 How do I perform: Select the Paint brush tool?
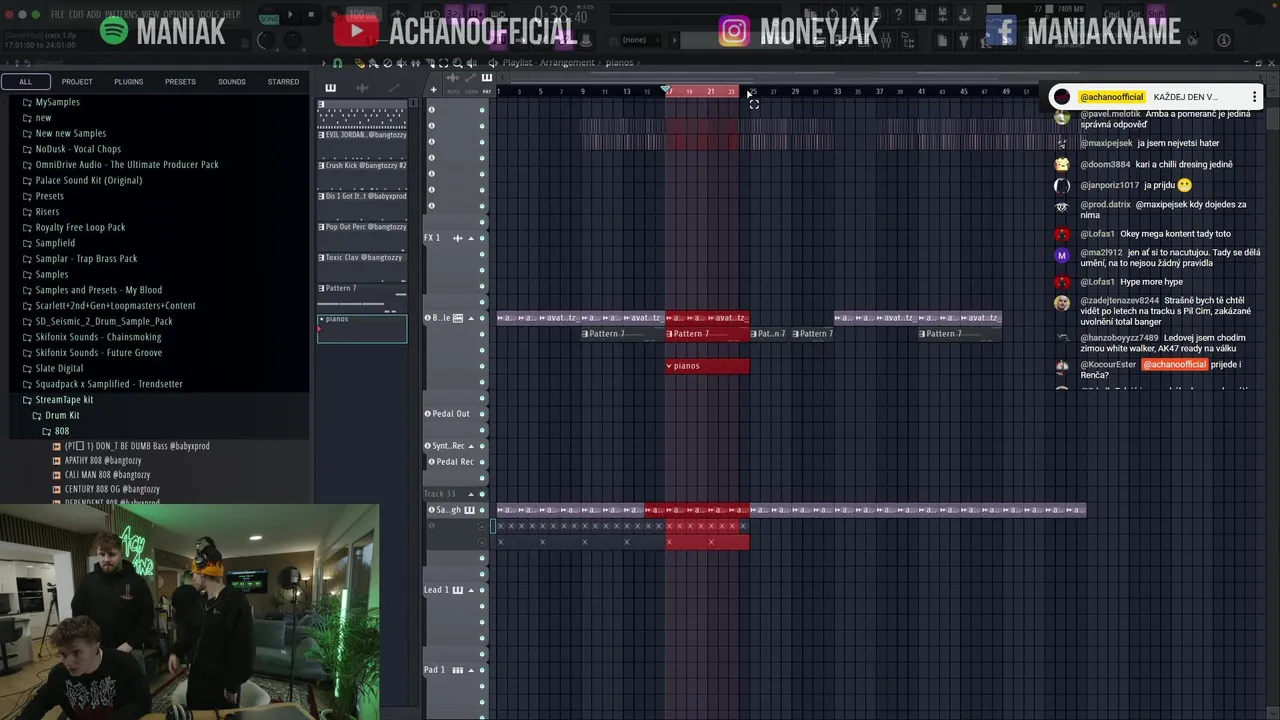[373, 63]
